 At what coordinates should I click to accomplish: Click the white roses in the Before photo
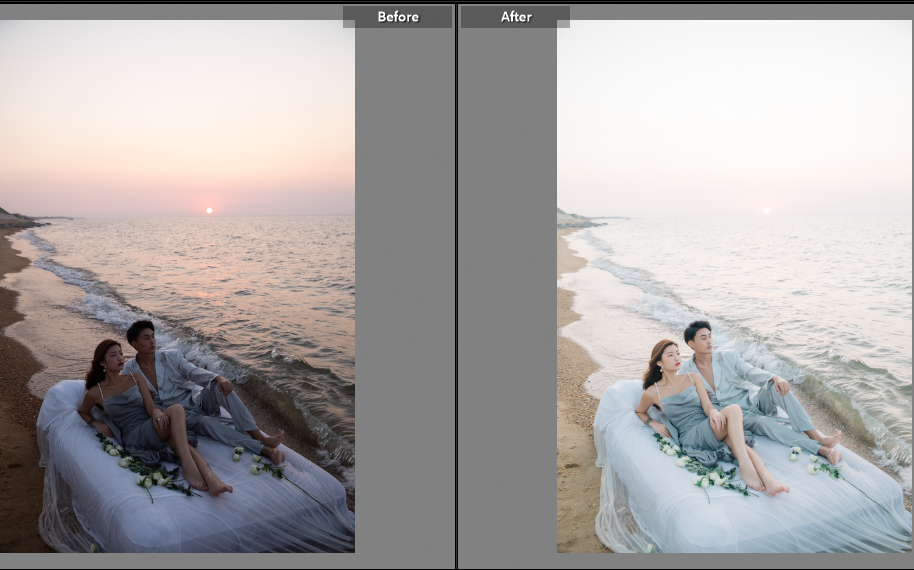coord(150,476)
